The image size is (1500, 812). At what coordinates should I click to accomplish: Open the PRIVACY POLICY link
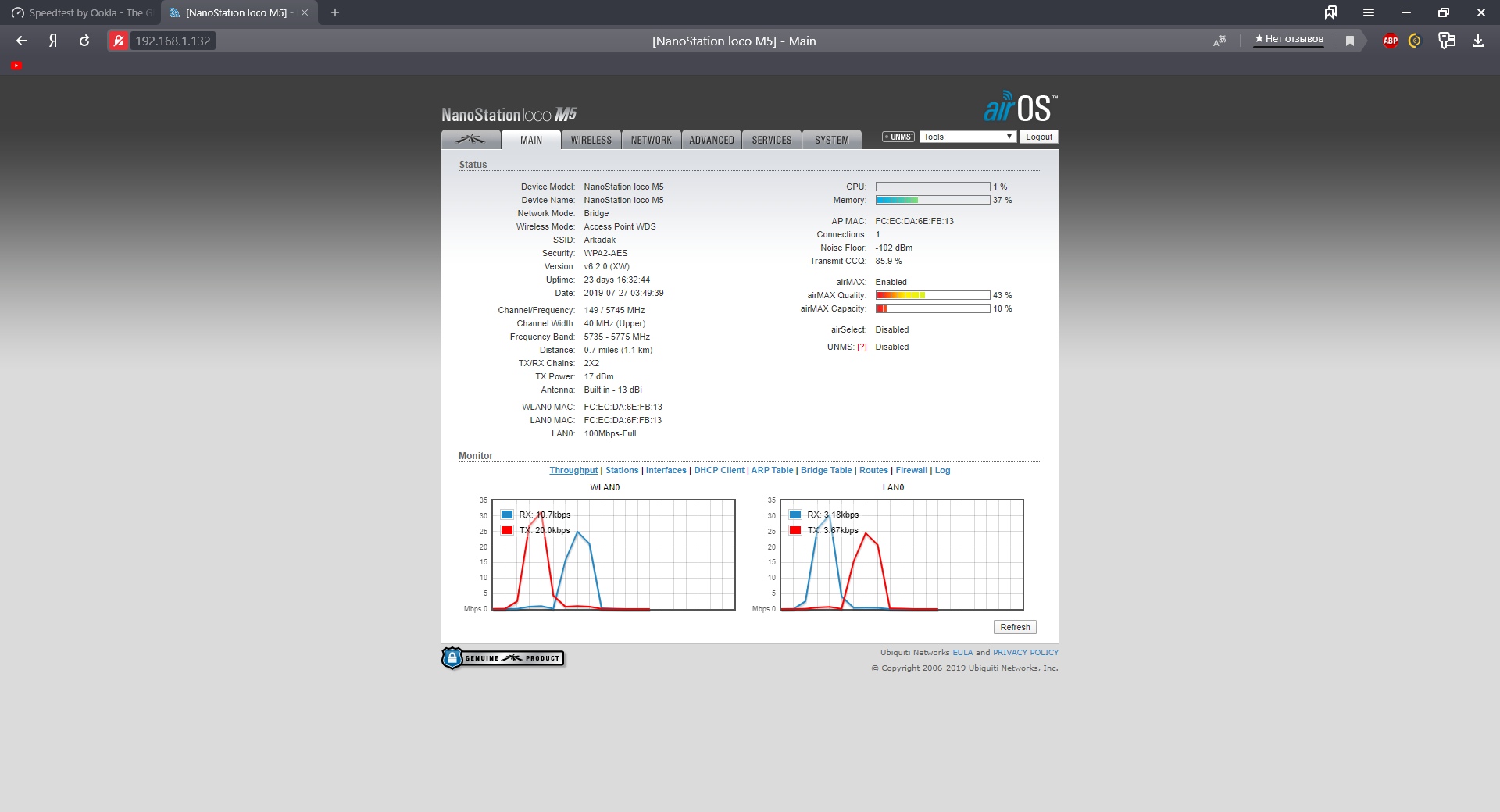(x=1026, y=653)
